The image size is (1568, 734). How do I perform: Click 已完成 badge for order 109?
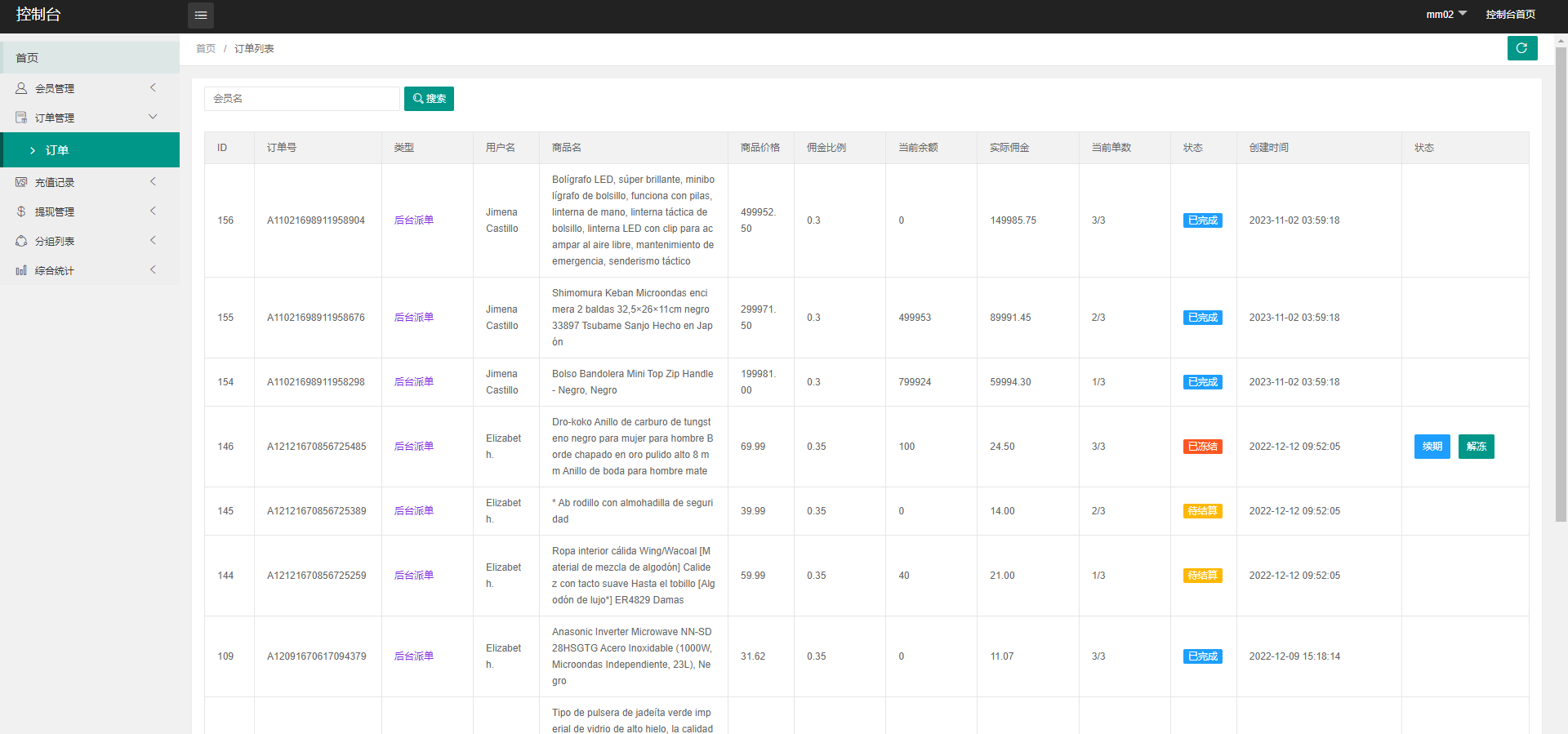tap(1202, 656)
